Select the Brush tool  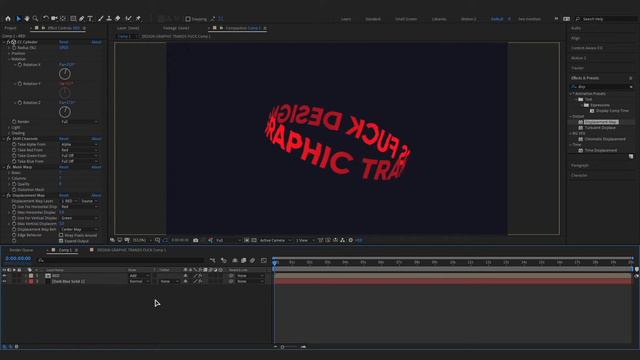(100, 19)
